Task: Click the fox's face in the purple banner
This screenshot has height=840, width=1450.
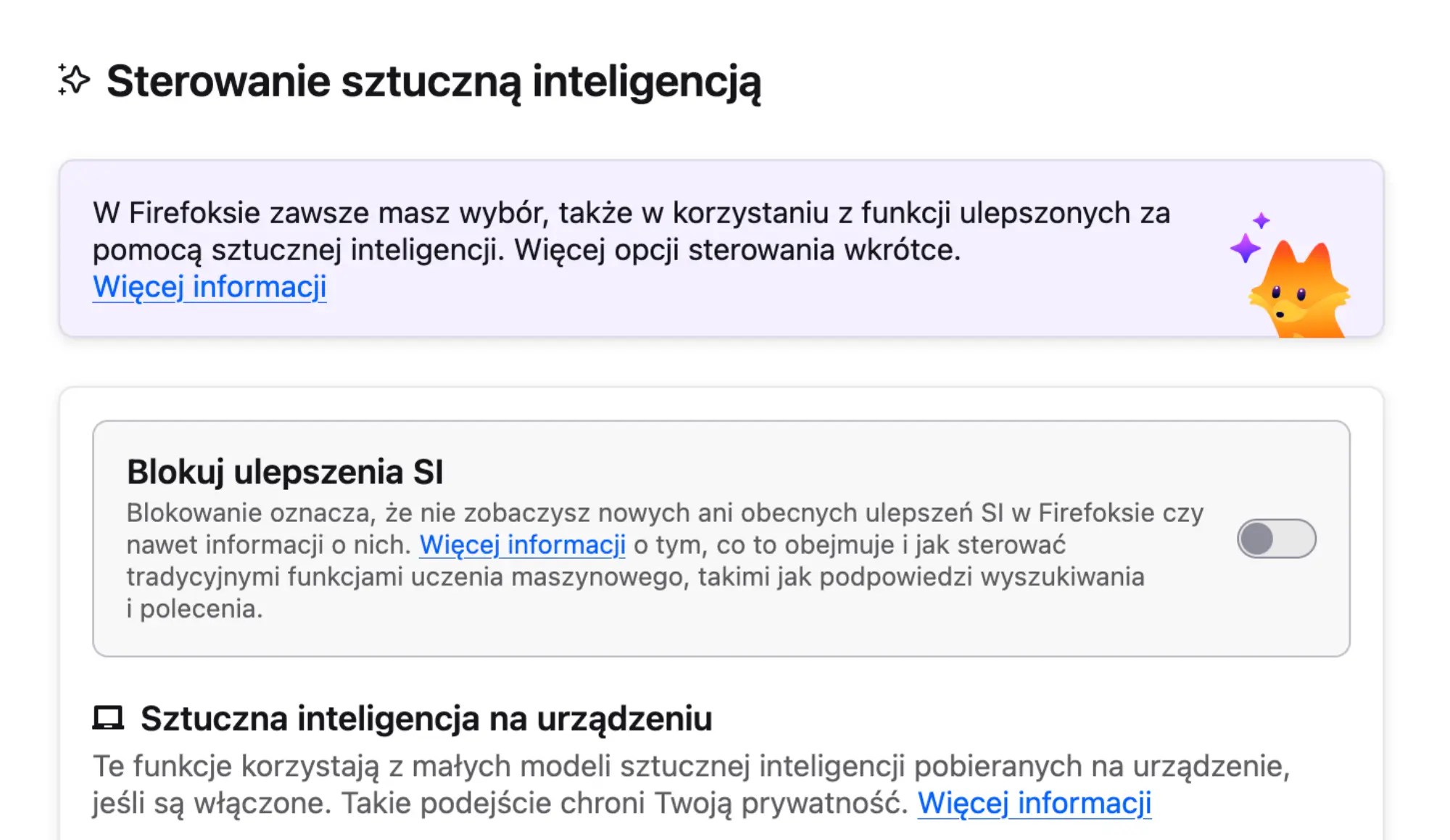Action: (x=1298, y=297)
